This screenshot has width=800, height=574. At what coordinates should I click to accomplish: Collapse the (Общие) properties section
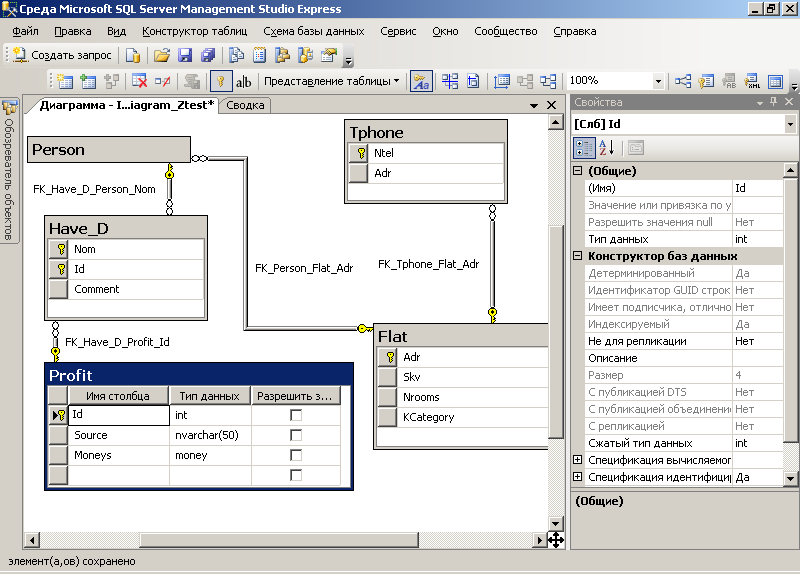pyautogui.click(x=577, y=171)
